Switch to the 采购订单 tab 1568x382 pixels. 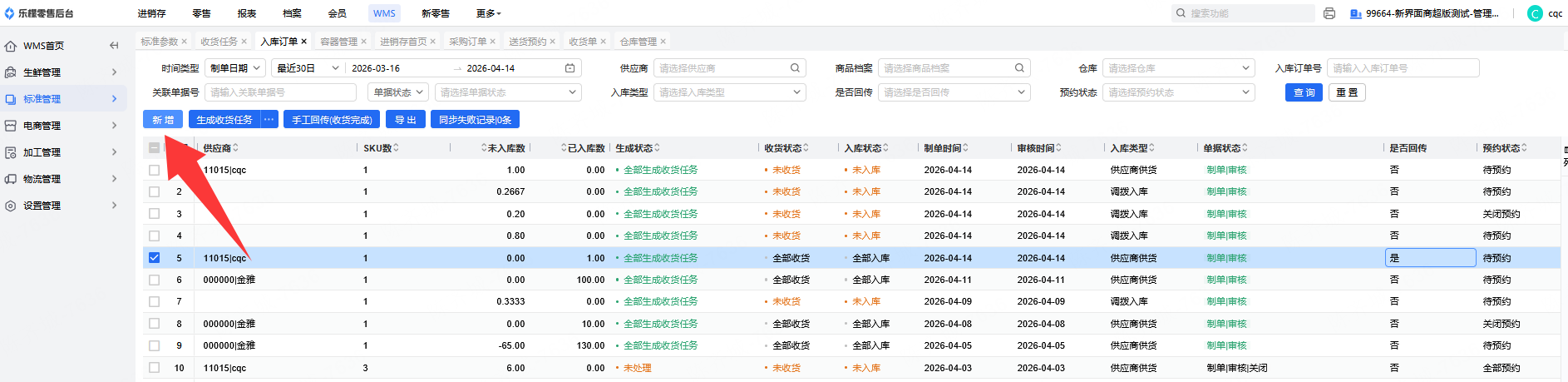point(467,42)
